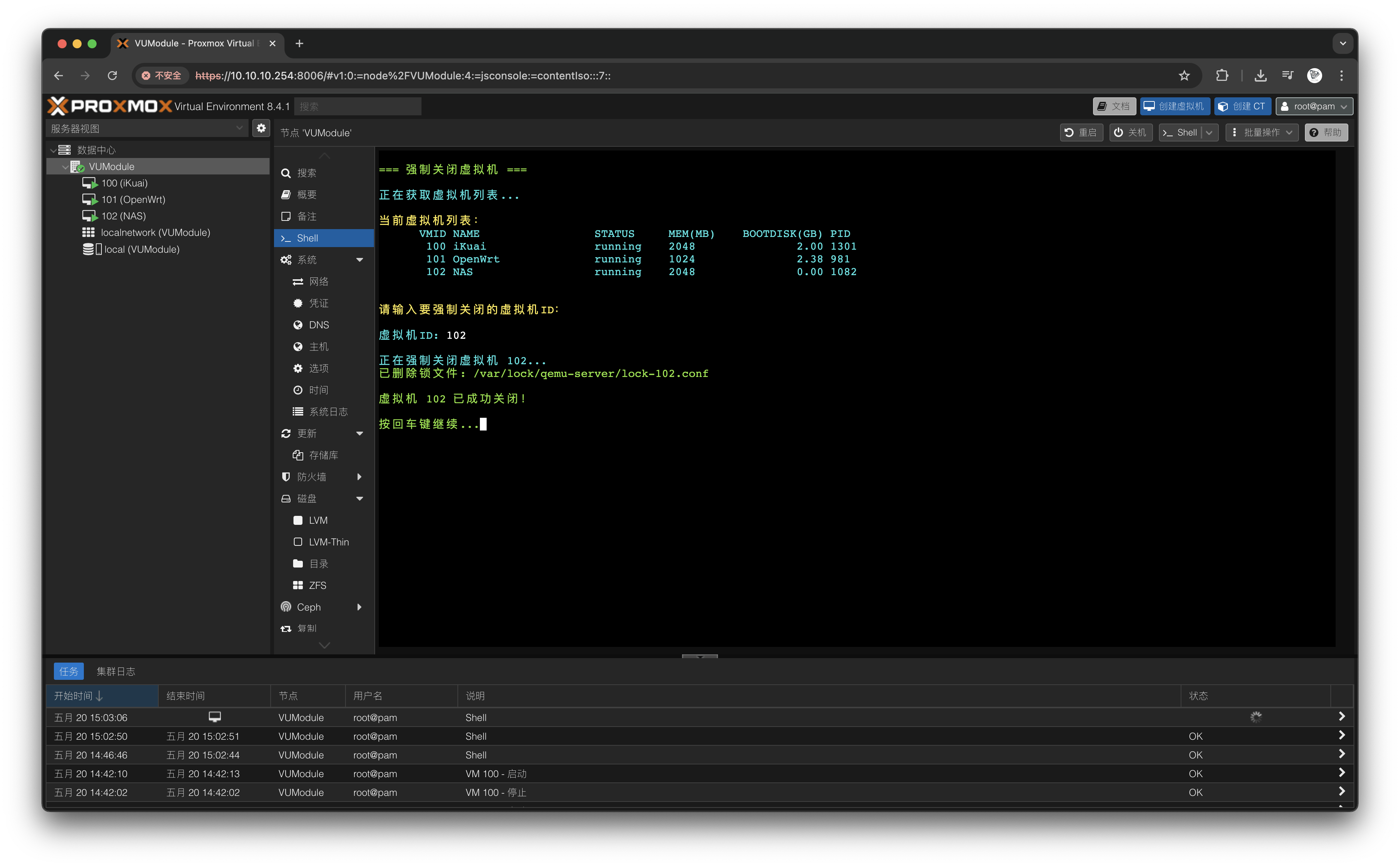Open the browser downloads icon
The width and height of the screenshot is (1400, 867).
point(1260,76)
